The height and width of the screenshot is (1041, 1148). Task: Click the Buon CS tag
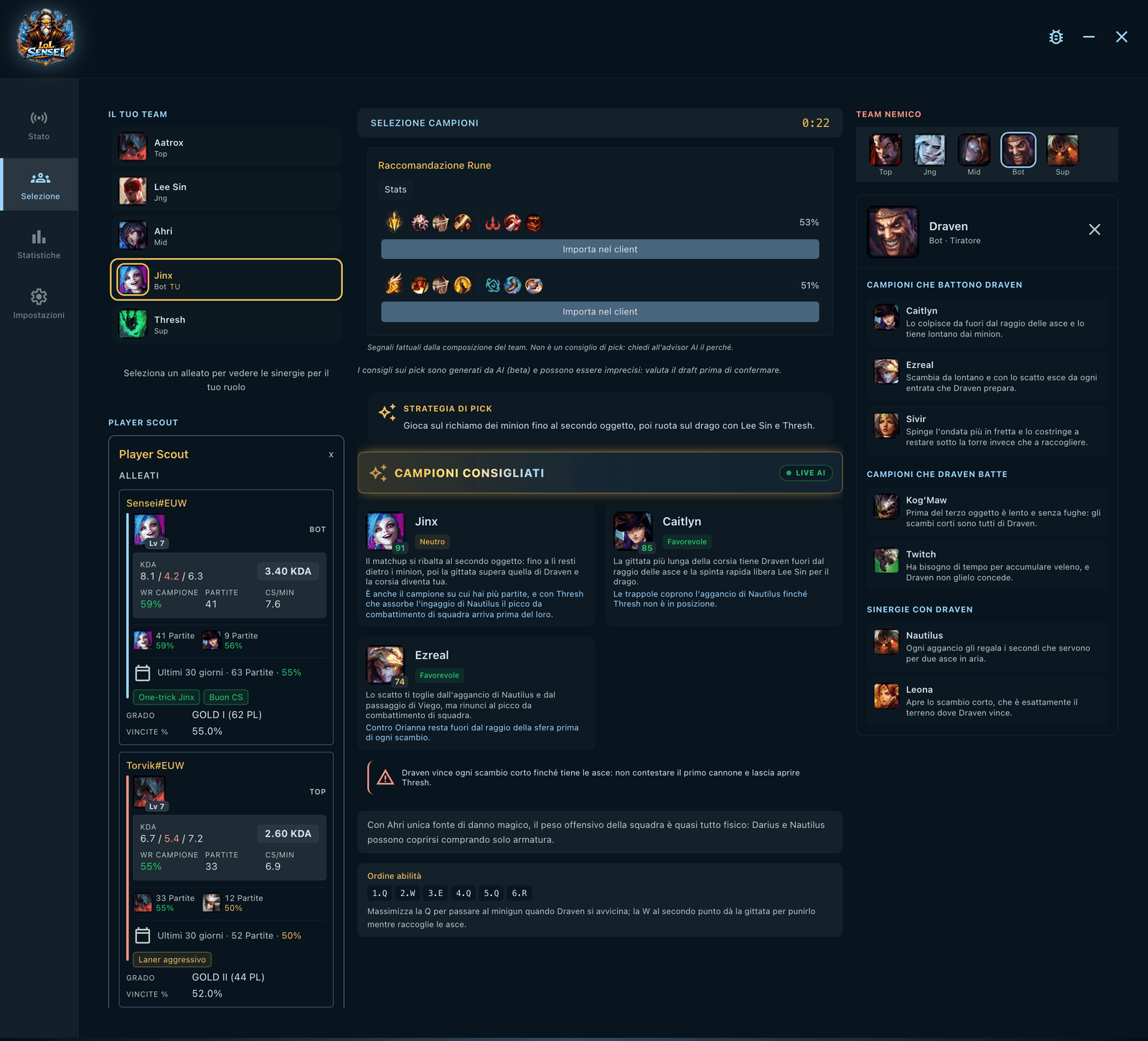tap(226, 697)
